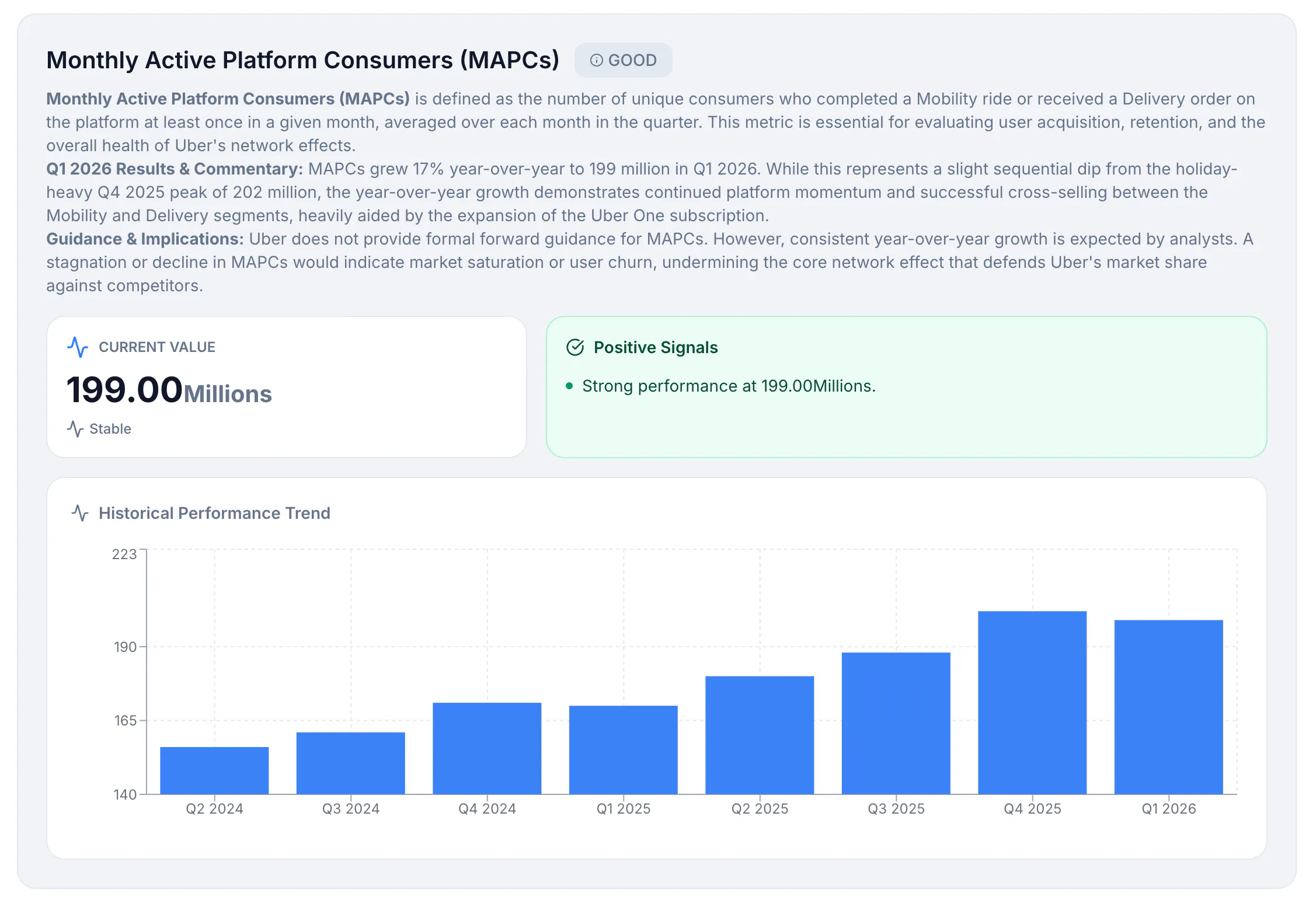Click the Q3 2025 bar in the chart
This screenshot has width=1316, height=907.
click(x=896, y=723)
